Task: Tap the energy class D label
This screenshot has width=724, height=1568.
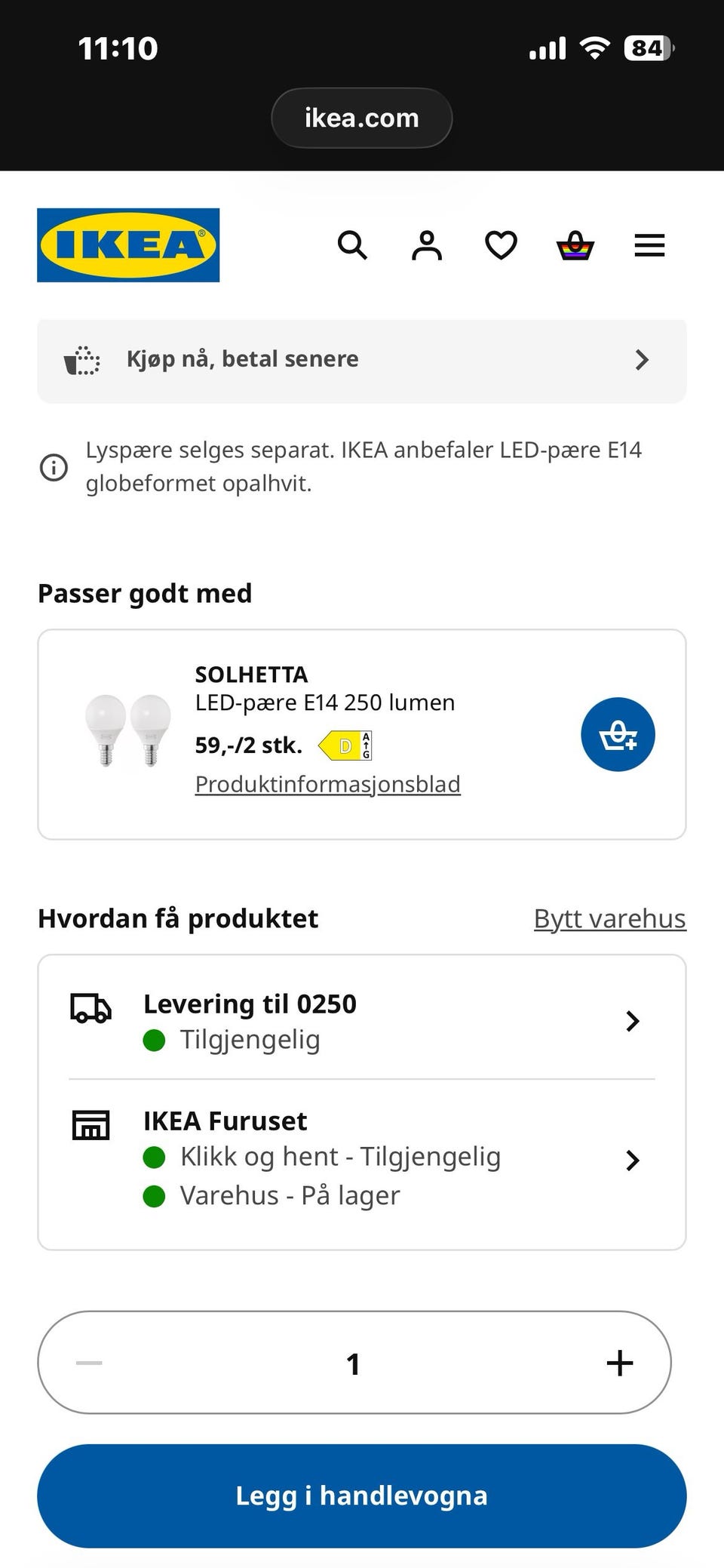Action: (x=345, y=746)
